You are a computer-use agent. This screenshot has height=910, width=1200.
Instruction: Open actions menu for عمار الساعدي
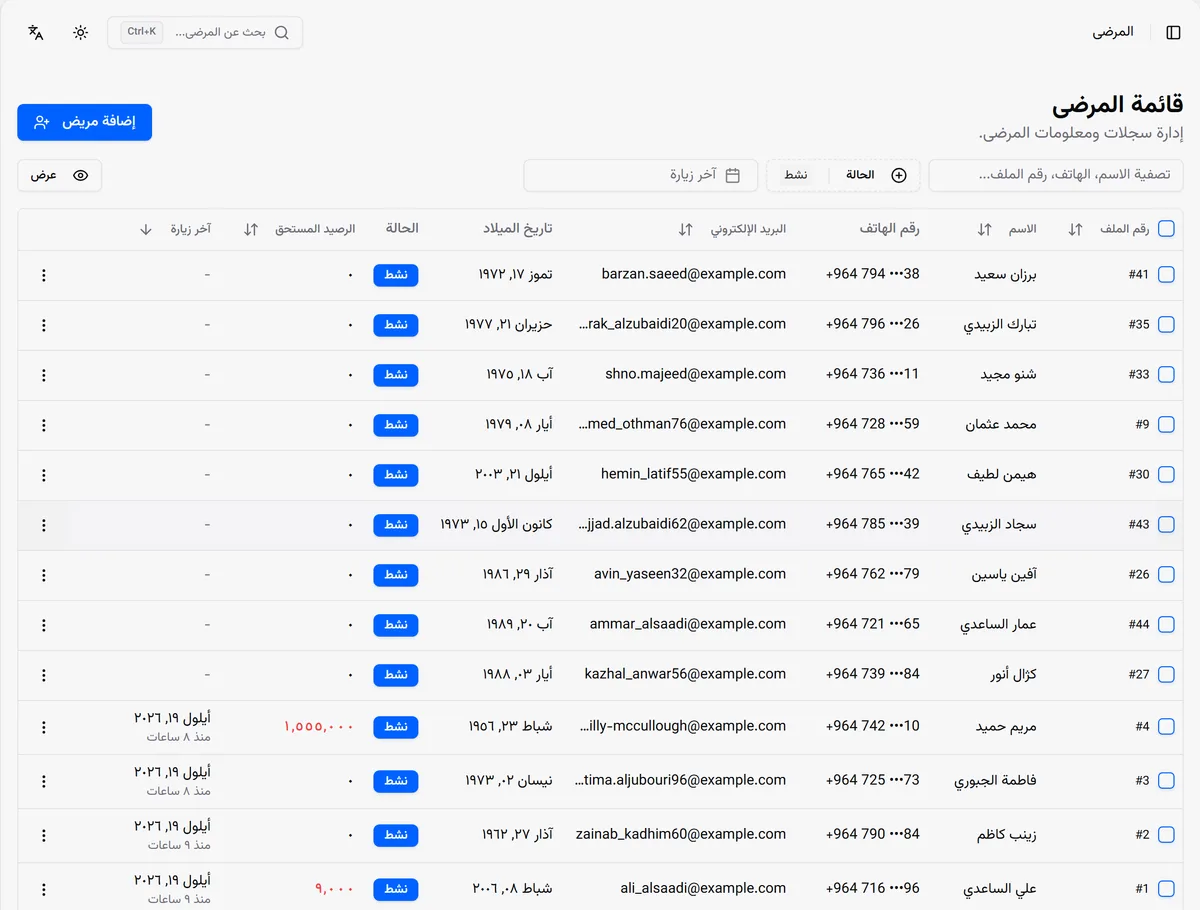[43, 625]
